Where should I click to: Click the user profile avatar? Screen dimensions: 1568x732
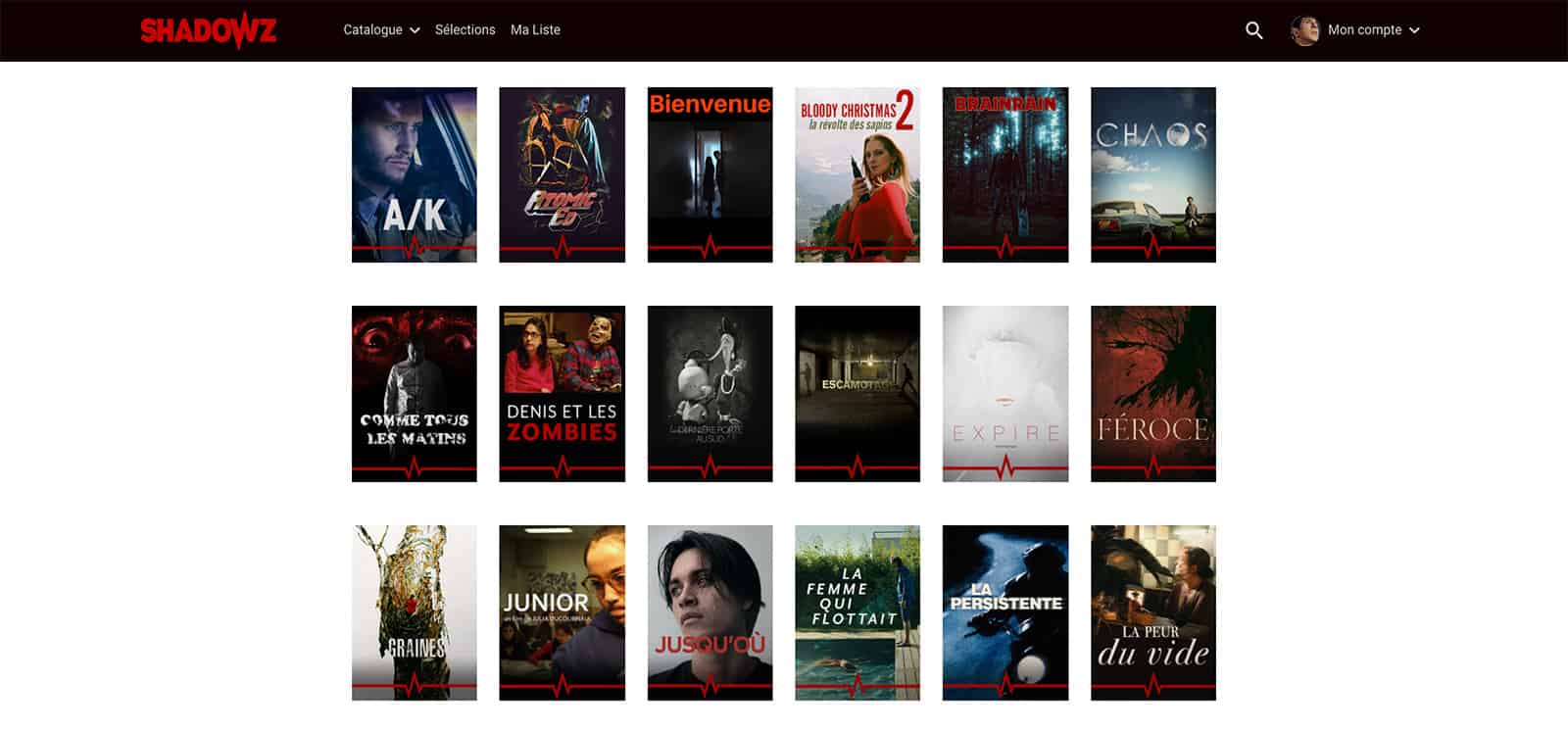click(x=1304, y=30)
